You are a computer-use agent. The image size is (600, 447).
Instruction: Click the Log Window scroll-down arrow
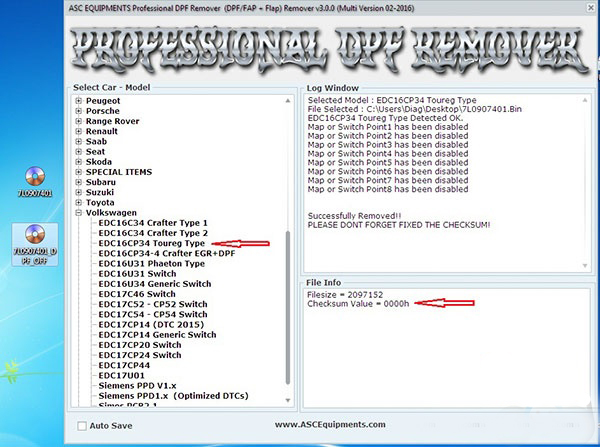[x=585, y=266]
